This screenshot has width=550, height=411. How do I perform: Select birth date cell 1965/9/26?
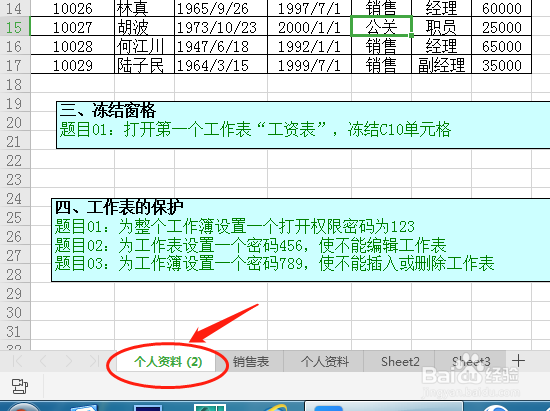(x=221, y=8)
